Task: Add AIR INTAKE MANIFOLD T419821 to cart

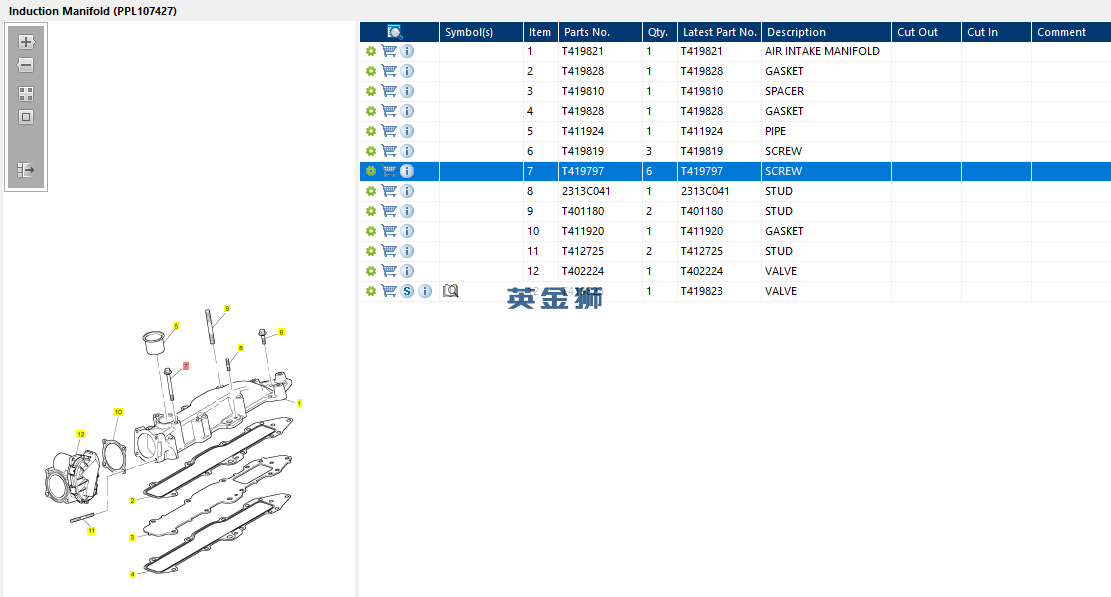Action: (389, 51)
